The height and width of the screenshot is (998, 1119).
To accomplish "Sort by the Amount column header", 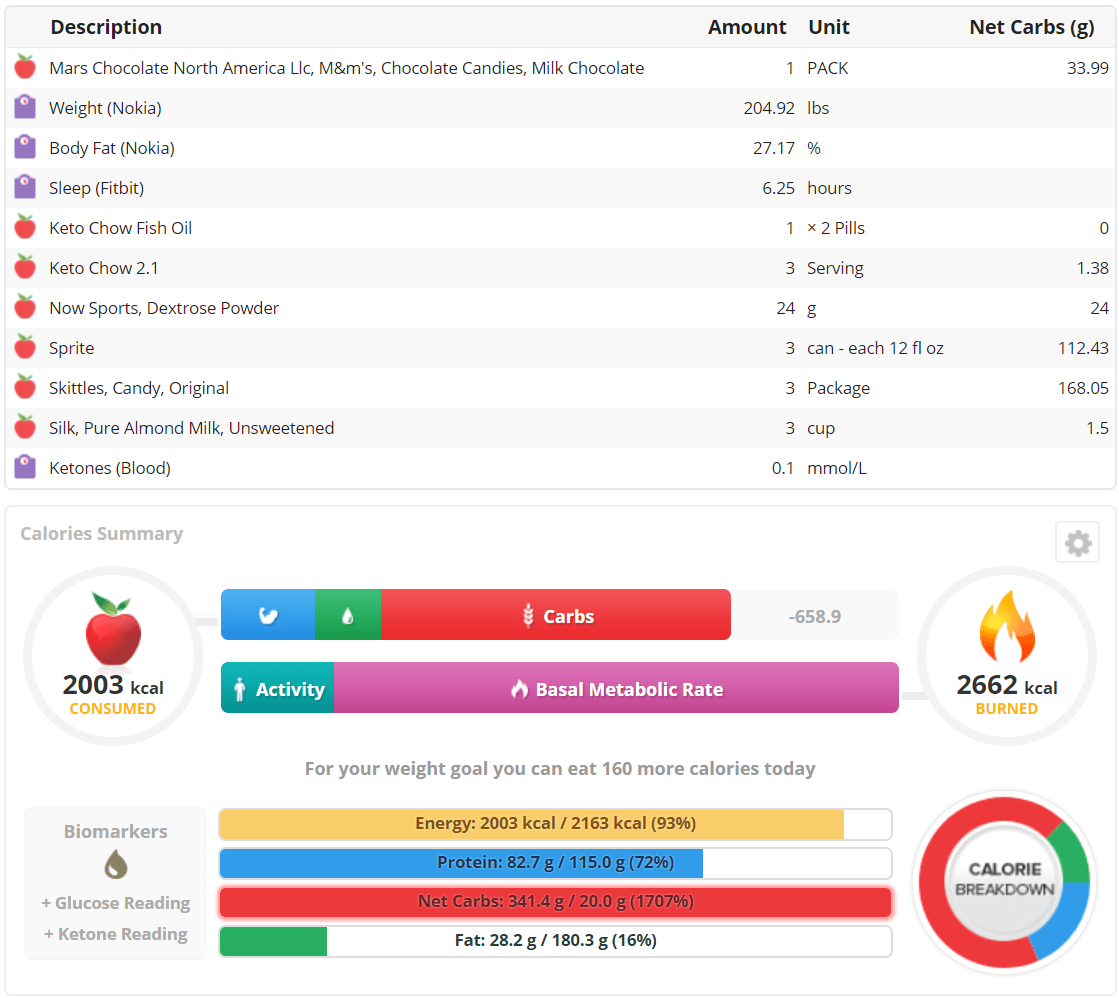I will 747,26.
